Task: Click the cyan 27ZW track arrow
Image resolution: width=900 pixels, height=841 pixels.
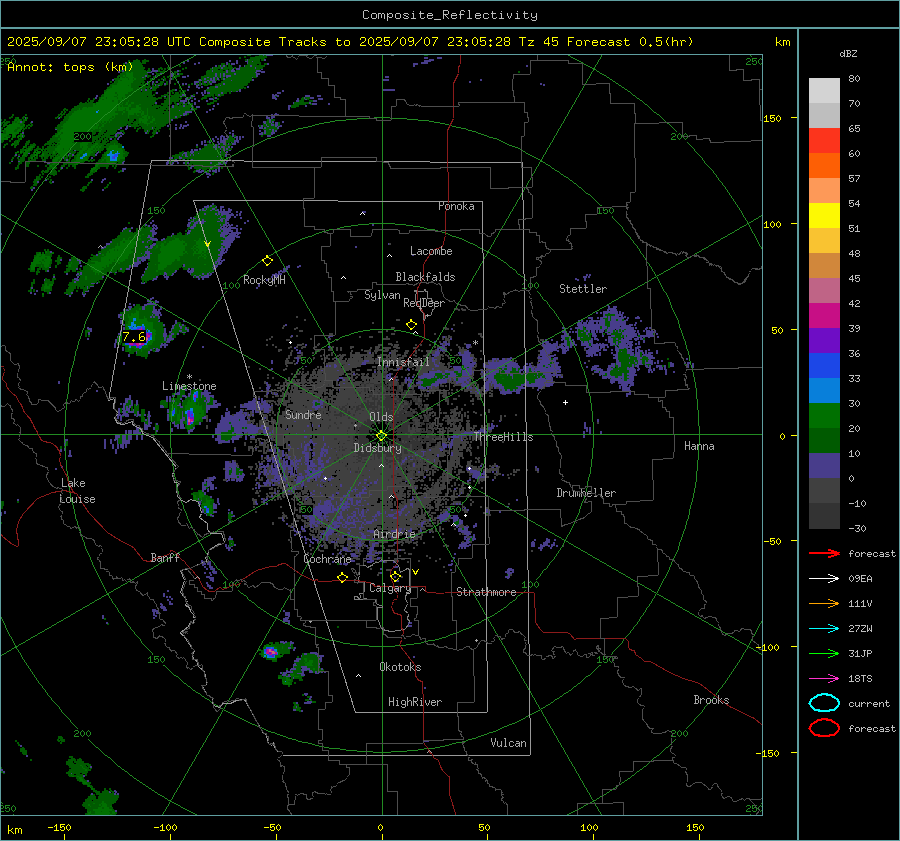Action: (x=824, y=629)
